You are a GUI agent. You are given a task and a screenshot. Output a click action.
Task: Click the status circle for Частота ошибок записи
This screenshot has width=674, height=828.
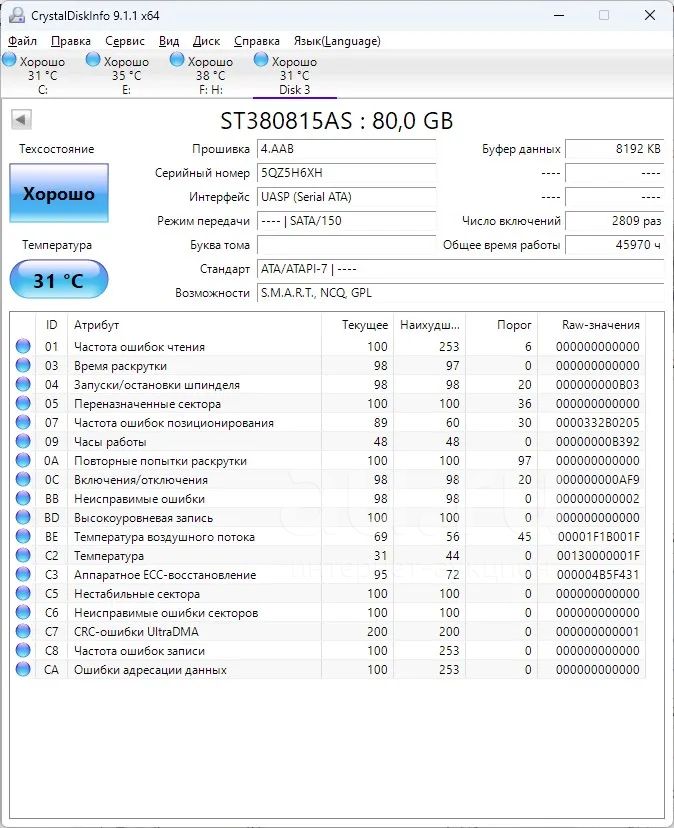[x=23, y=651]
